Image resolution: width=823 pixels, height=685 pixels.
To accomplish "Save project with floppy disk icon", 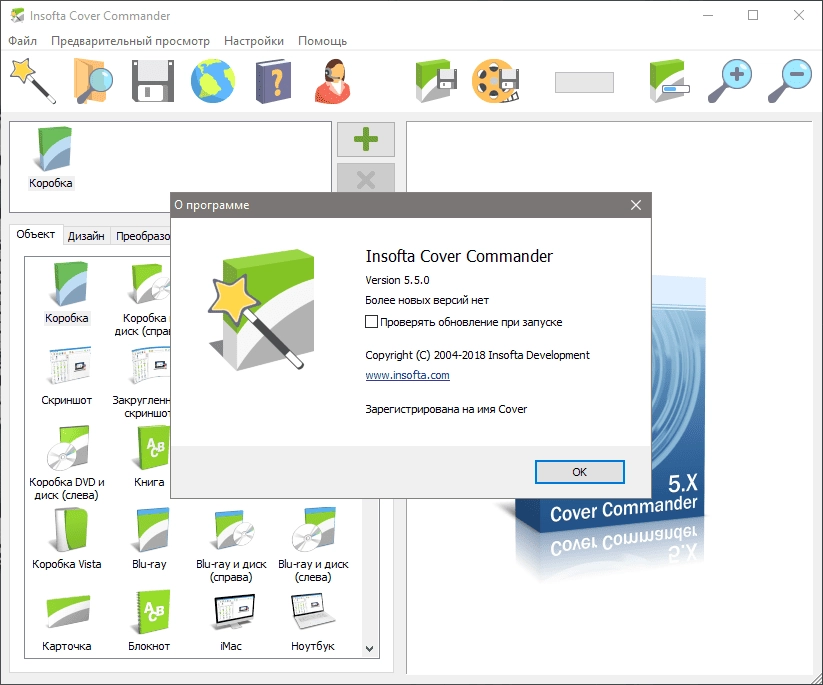I will coord(153,81).
